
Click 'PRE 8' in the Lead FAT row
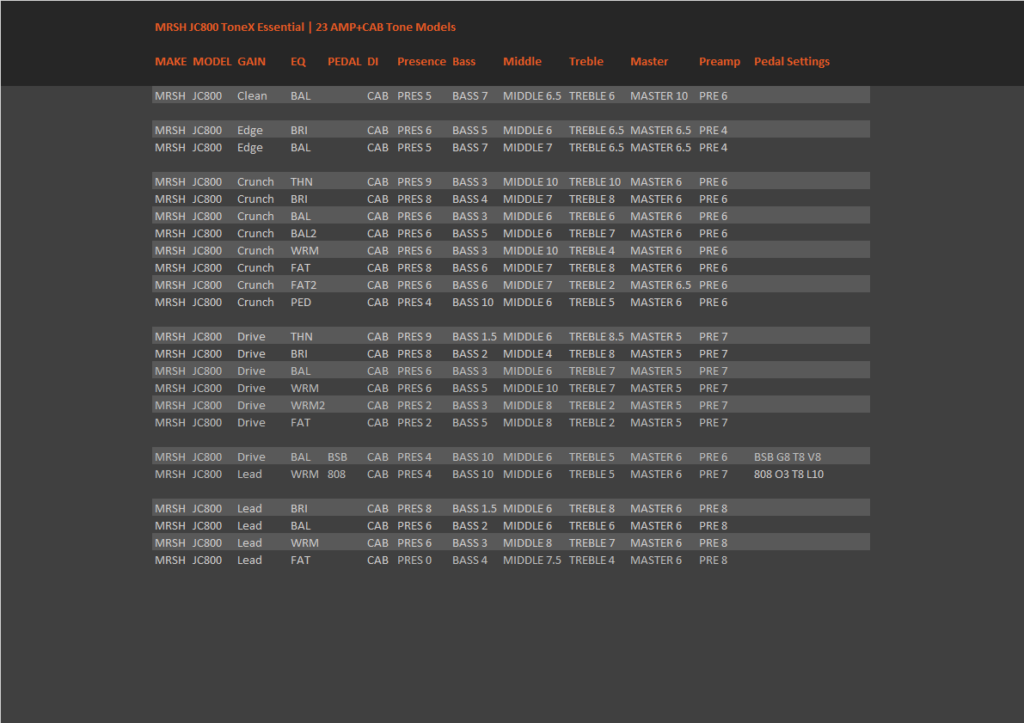pyautogui.click(x=712, y=560)
